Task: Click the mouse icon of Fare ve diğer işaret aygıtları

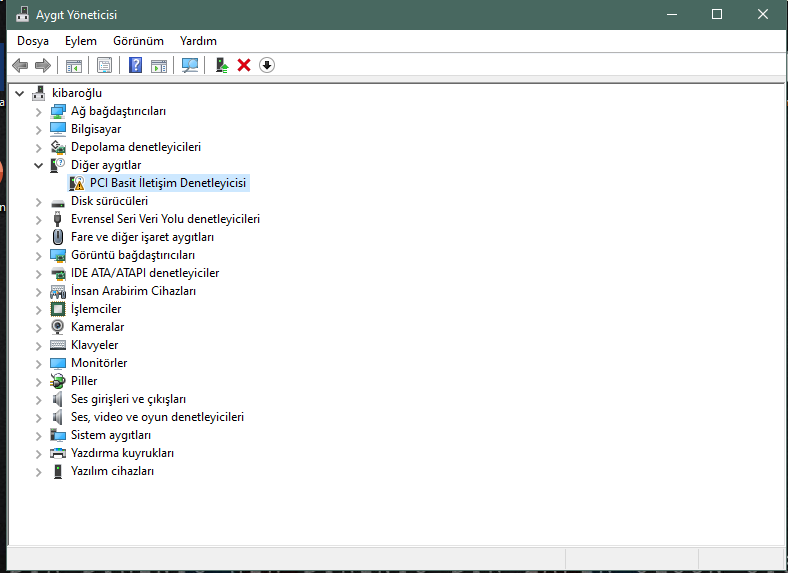Action: tap(58, 237)
